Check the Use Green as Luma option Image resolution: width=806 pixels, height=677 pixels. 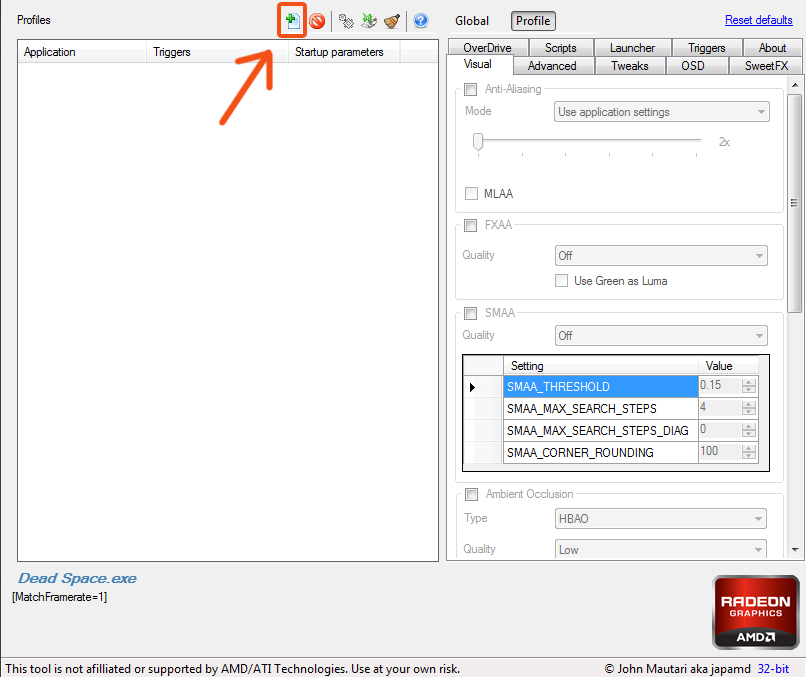562,281
